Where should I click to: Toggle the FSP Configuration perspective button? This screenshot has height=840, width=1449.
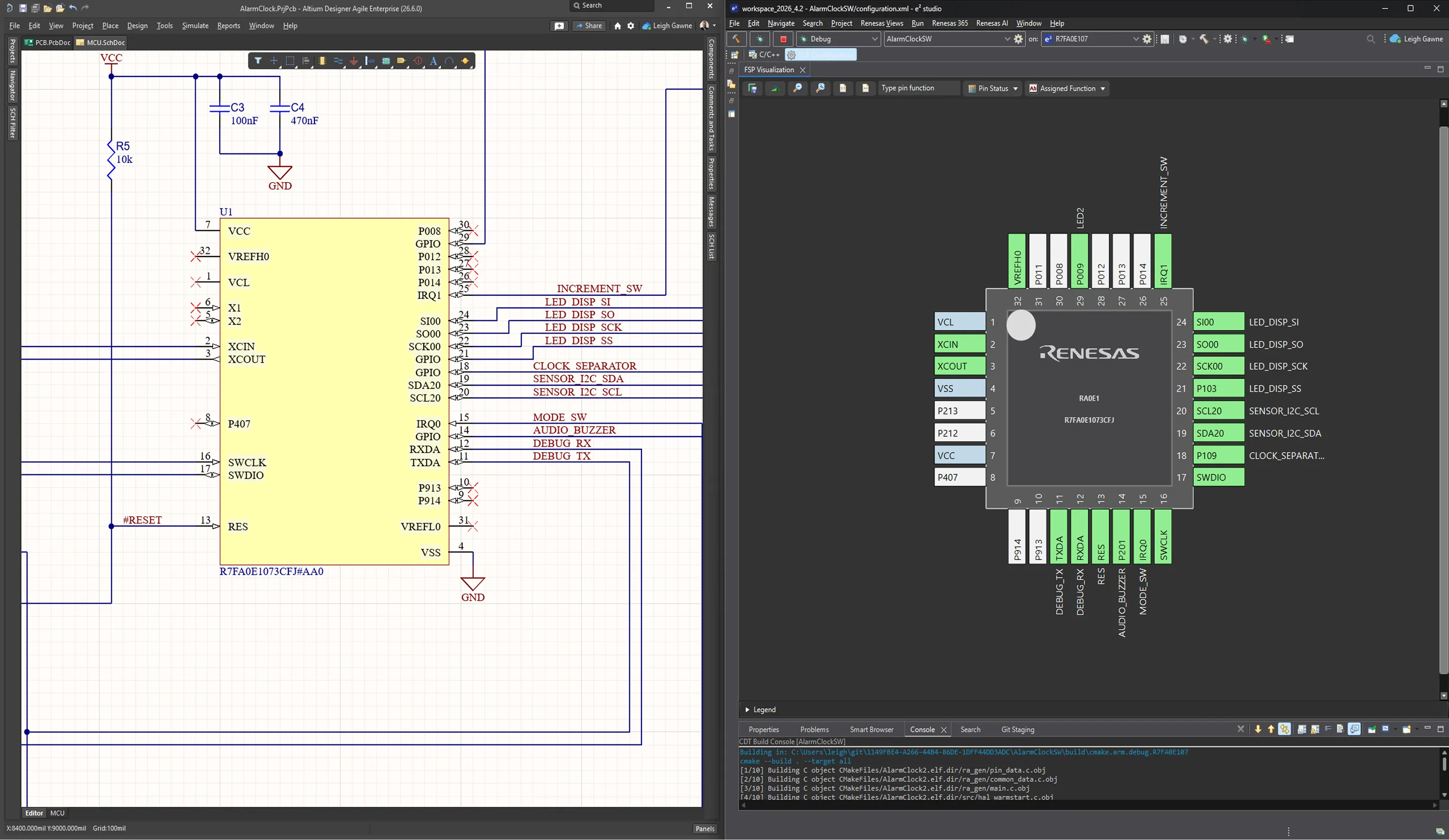coord(821,55)
